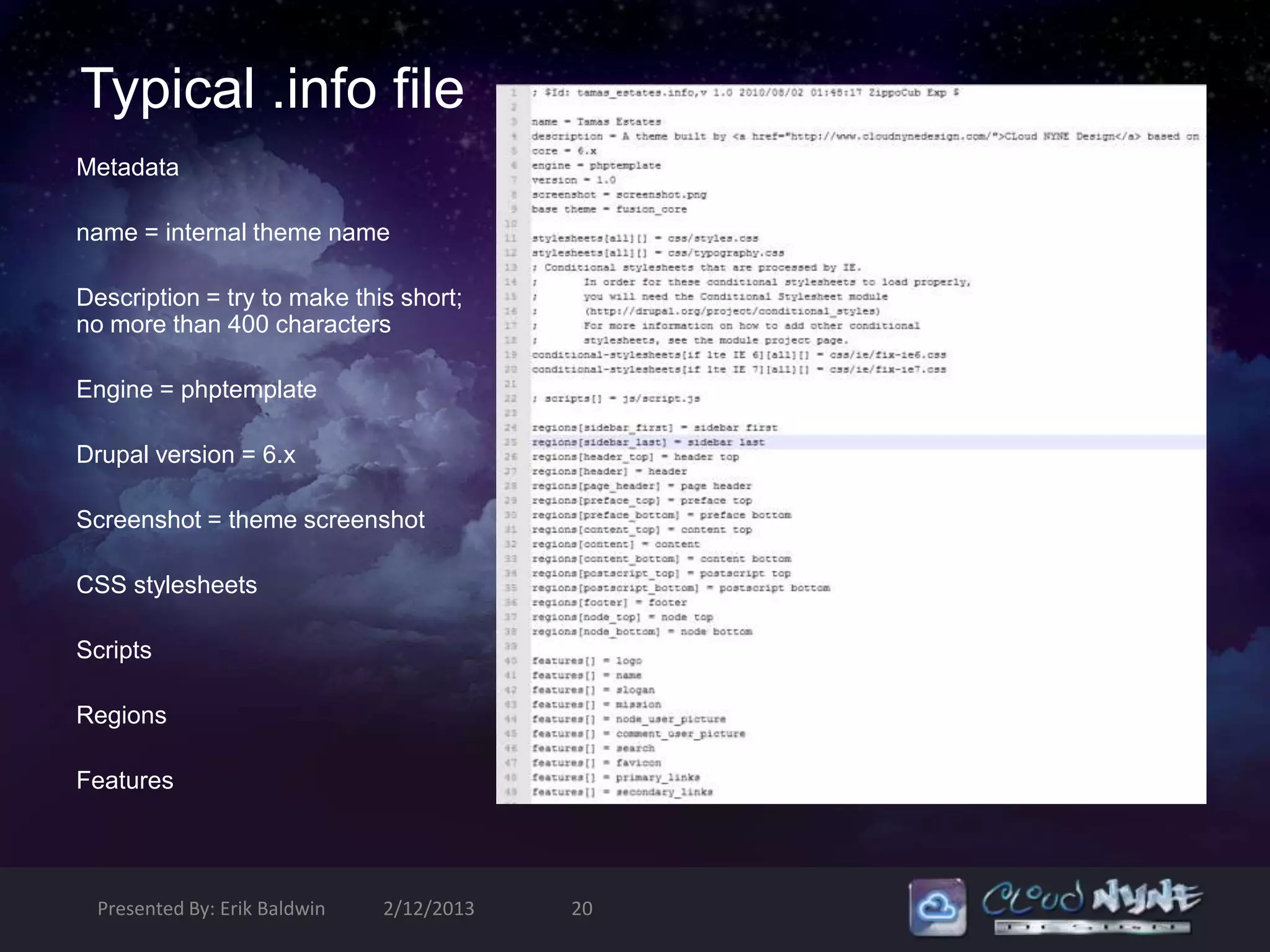Screen dimensions: 1270x952
Task: Click the 'CSS stylesheets' bullet
Action: tap(166, 585)
